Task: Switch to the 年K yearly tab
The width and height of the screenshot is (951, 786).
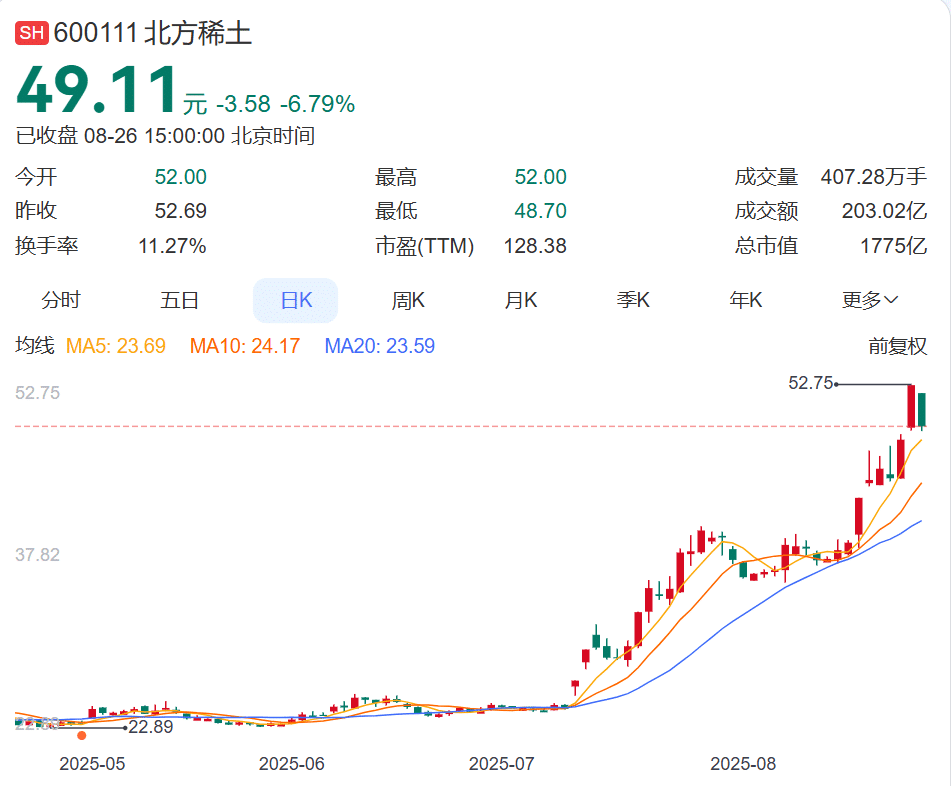Action: point(745,300)
